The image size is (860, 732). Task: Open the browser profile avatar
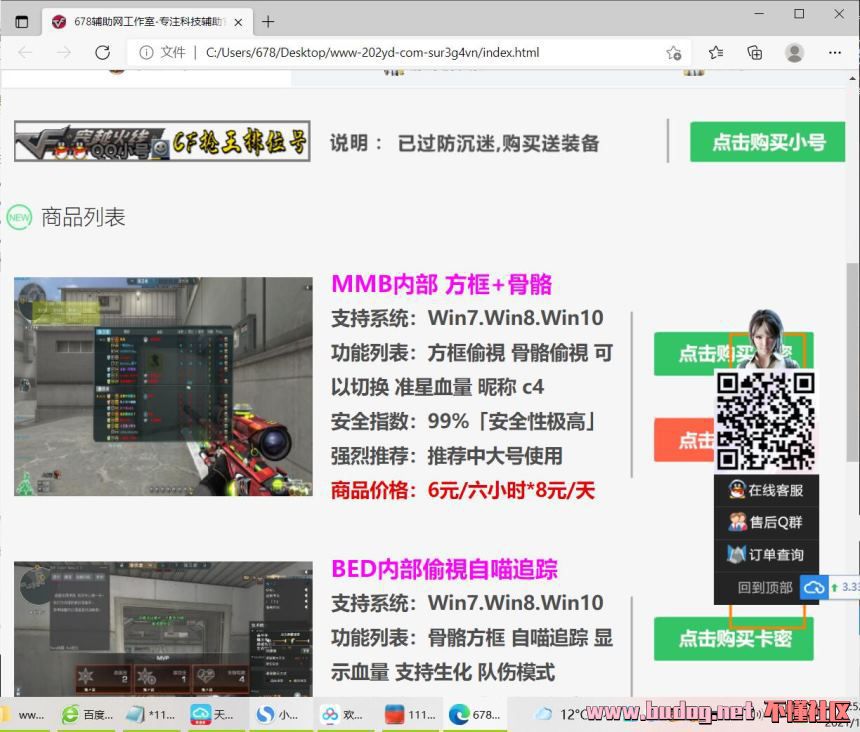[x=794, y=53]
